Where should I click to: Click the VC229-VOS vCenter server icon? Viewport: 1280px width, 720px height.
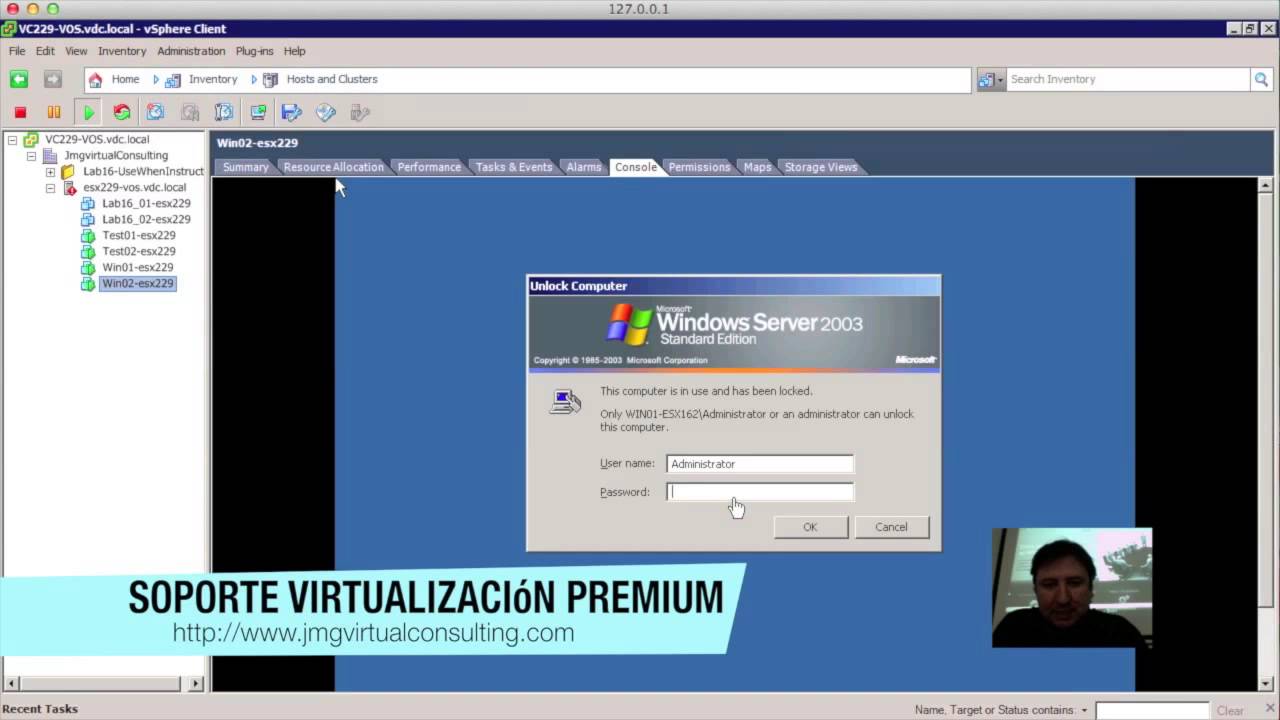pos(30,140)
